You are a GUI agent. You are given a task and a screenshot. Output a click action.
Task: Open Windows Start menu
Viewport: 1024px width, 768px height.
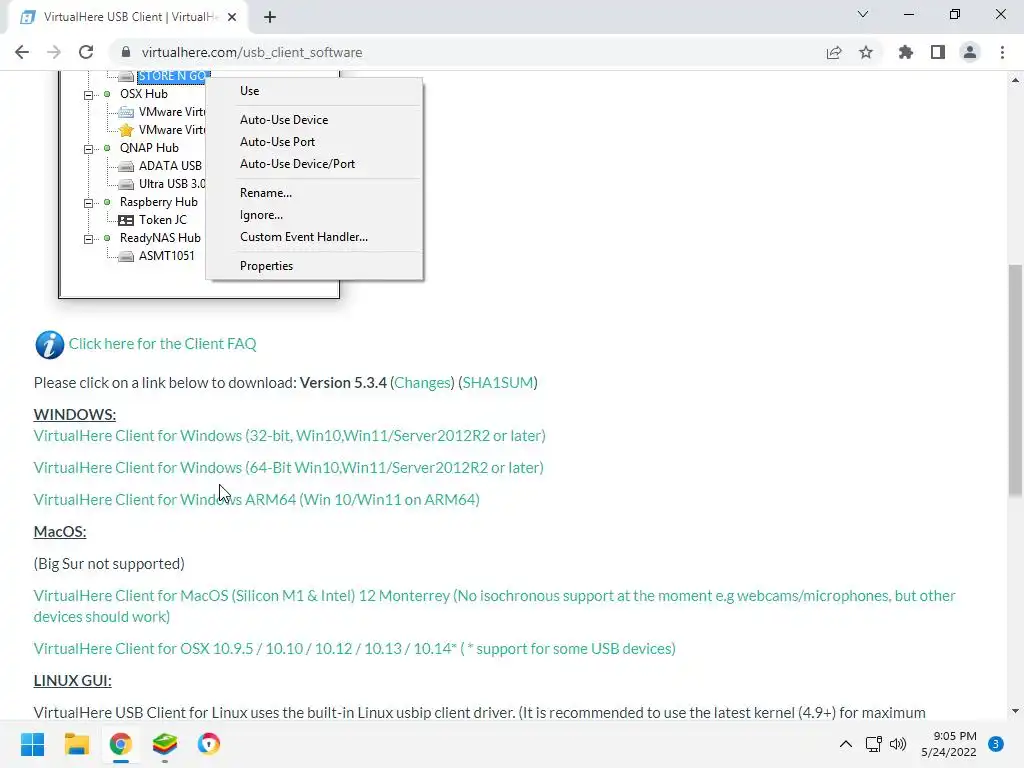click(x=32, y=744)
